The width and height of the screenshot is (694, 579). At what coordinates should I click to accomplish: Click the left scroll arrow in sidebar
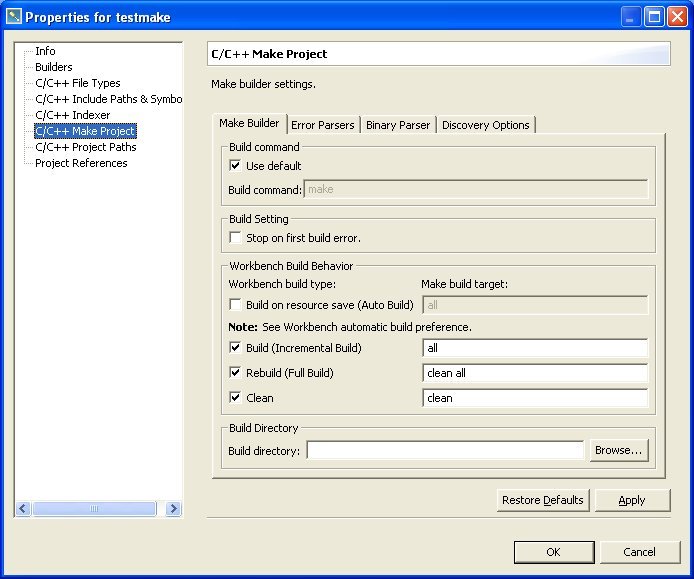pyautogui.click(x=23, y=509)
